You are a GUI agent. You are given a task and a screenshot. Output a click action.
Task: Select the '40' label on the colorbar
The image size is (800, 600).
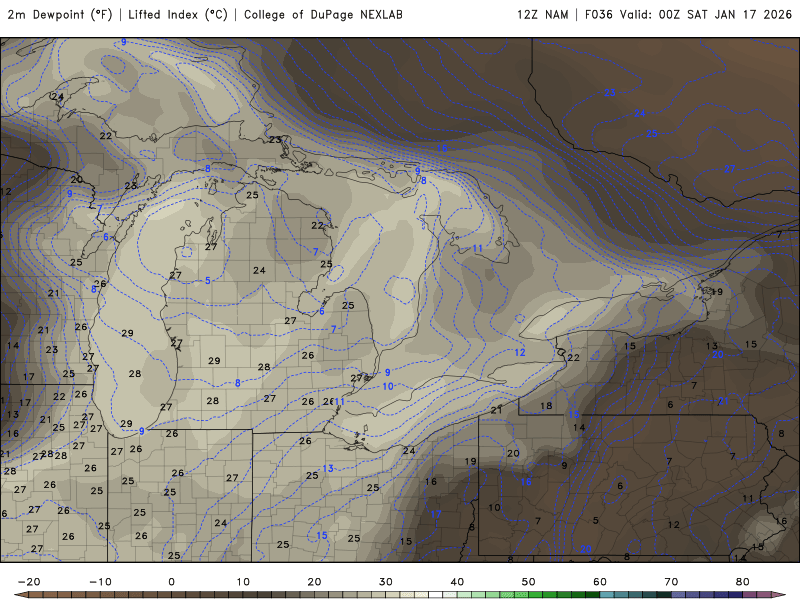click(x=457, y=582)
